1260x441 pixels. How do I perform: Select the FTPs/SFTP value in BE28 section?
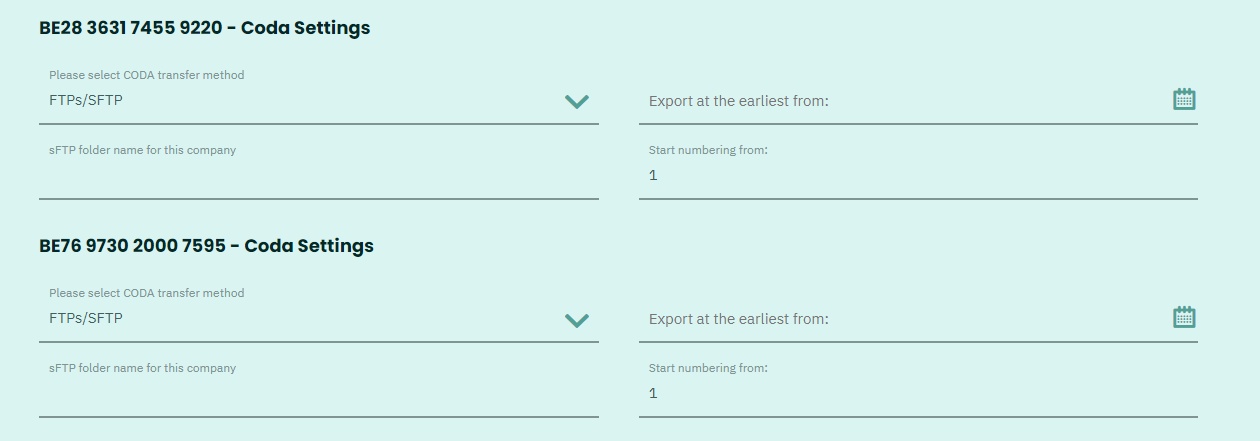[x=86, y=100]
